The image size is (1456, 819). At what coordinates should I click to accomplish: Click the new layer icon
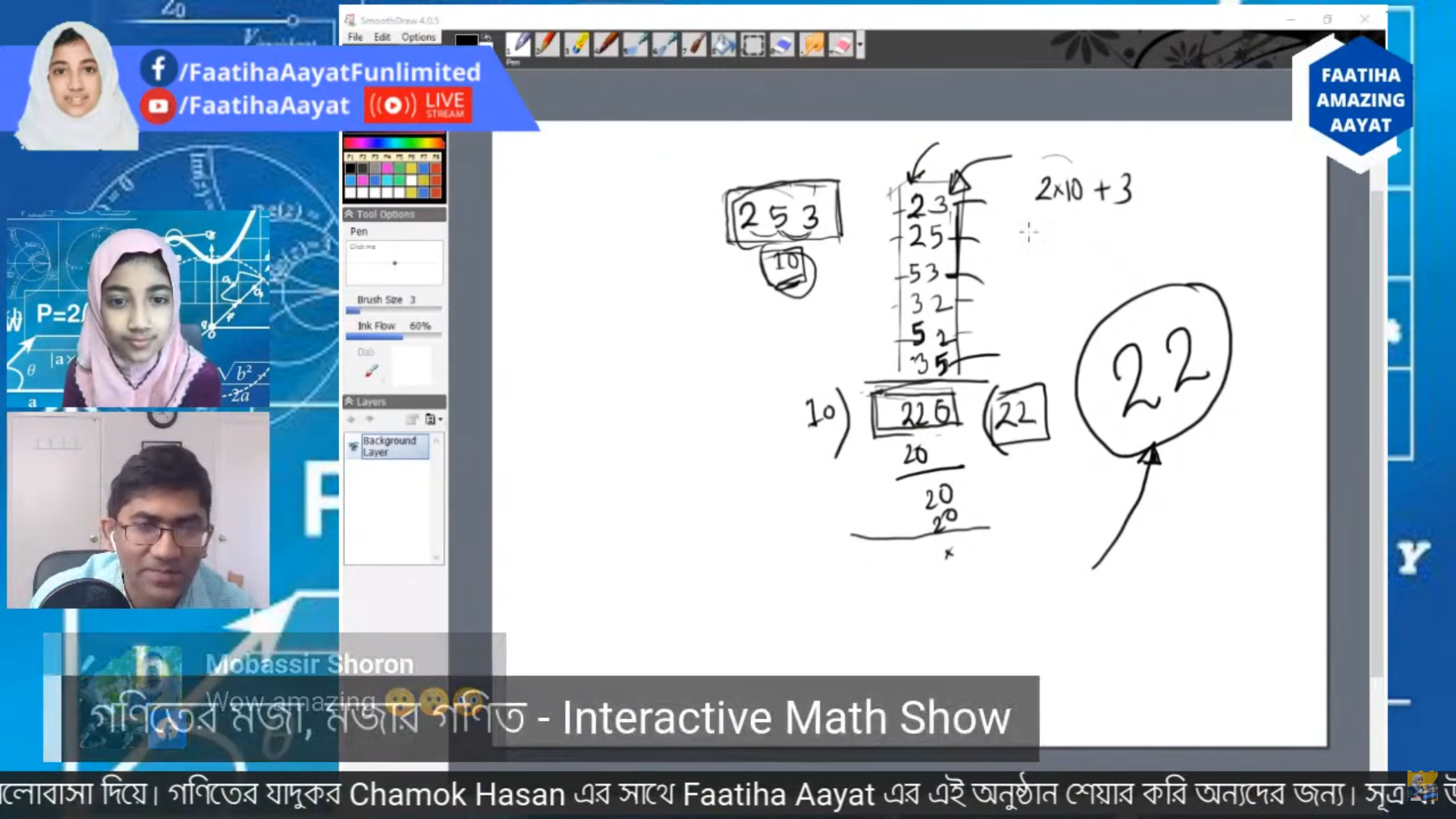point(412,419)
